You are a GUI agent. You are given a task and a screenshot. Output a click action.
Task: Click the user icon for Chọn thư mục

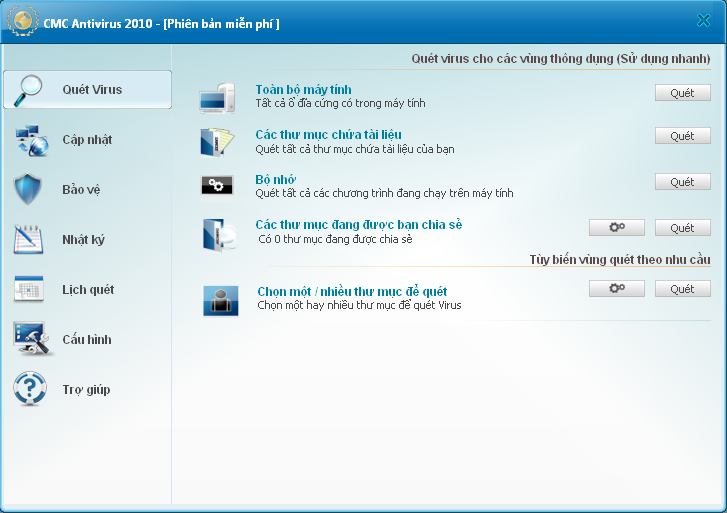[x=221, y=301]
